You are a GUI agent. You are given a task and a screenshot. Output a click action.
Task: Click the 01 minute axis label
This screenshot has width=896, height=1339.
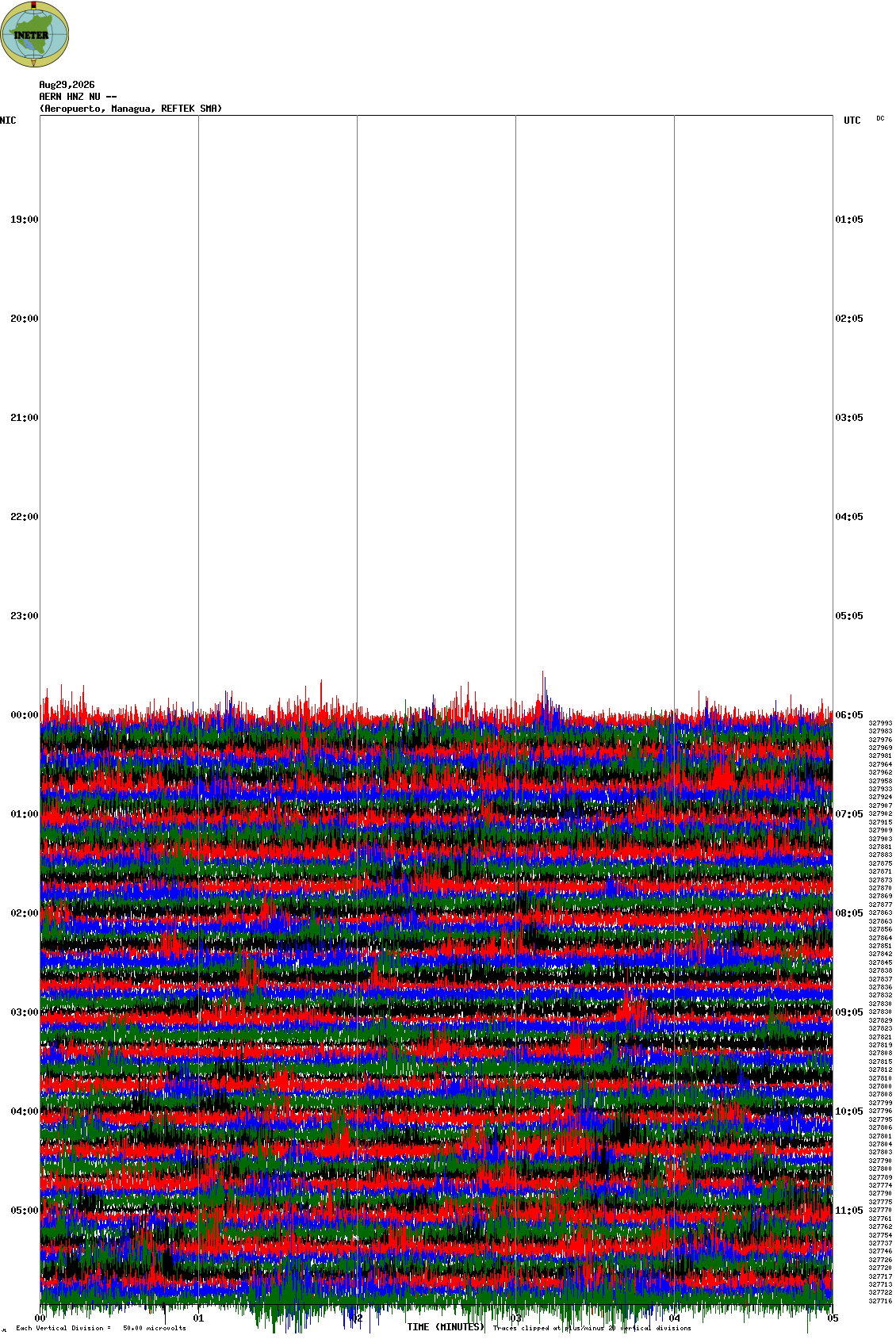(x=198, y=1319)
